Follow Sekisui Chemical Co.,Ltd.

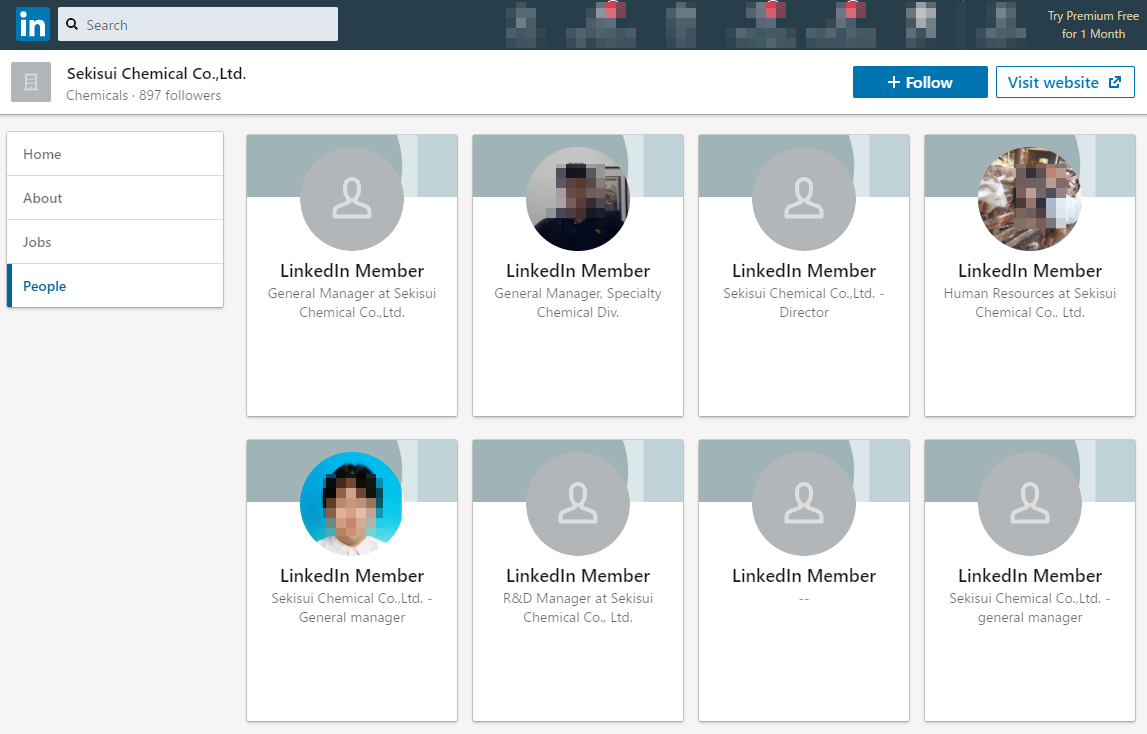920,82
